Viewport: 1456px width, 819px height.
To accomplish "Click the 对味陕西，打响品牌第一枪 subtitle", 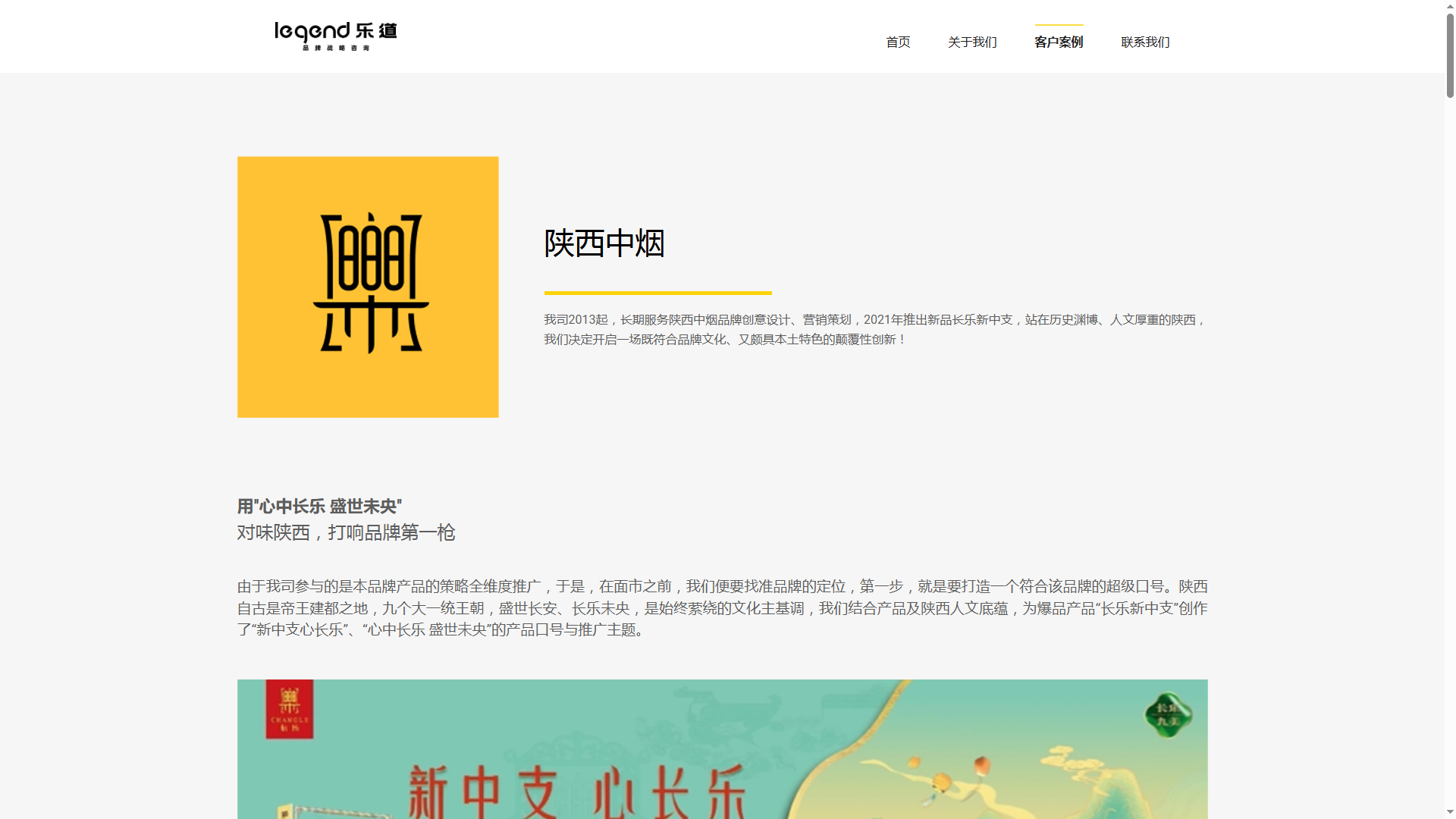I will point(346,532).
